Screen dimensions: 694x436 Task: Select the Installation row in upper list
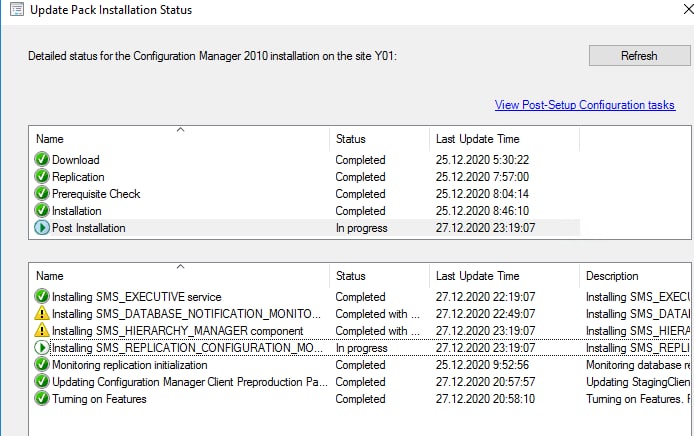tap(305, 211)
